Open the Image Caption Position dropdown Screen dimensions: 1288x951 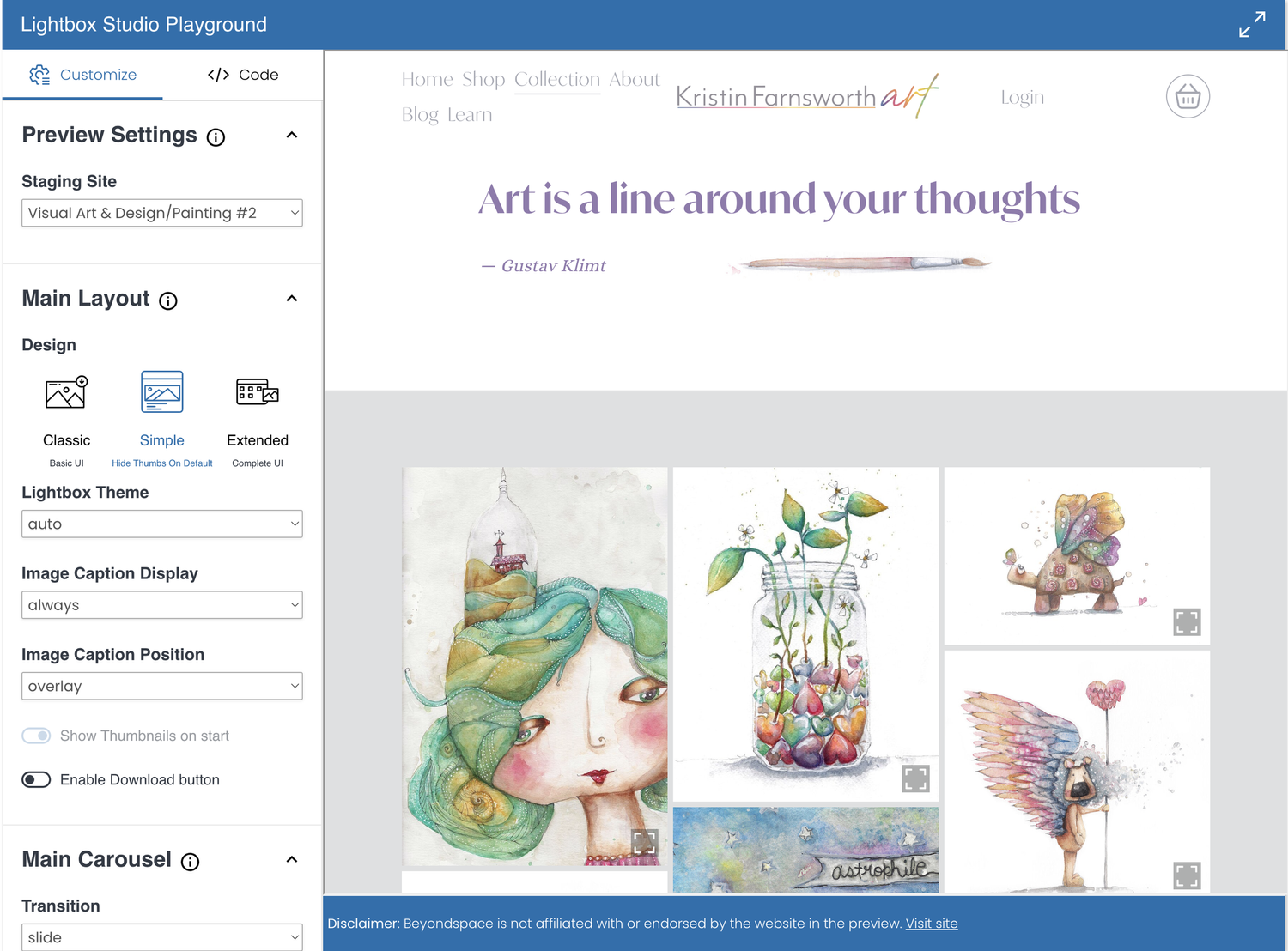pyautogui.click(x=162, y=686)
